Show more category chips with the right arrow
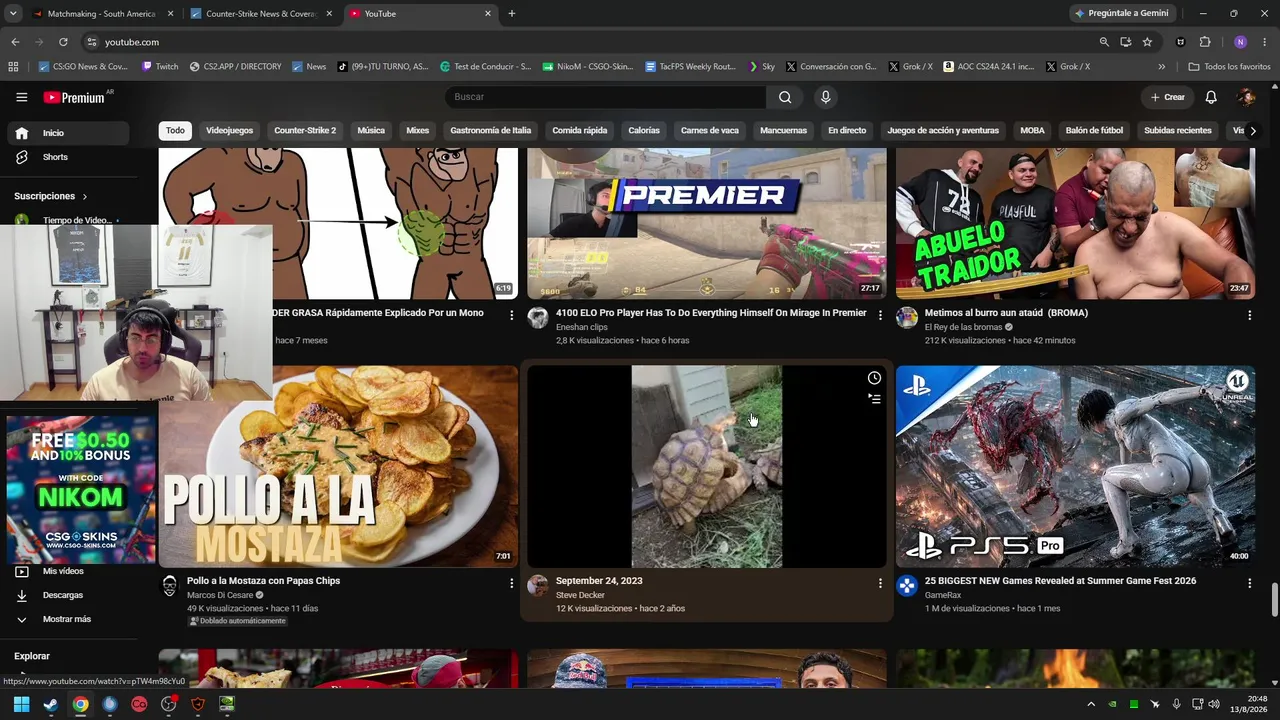Image resolution: width=1280 pixels, height=720 pixels. tap(1252, 131)
